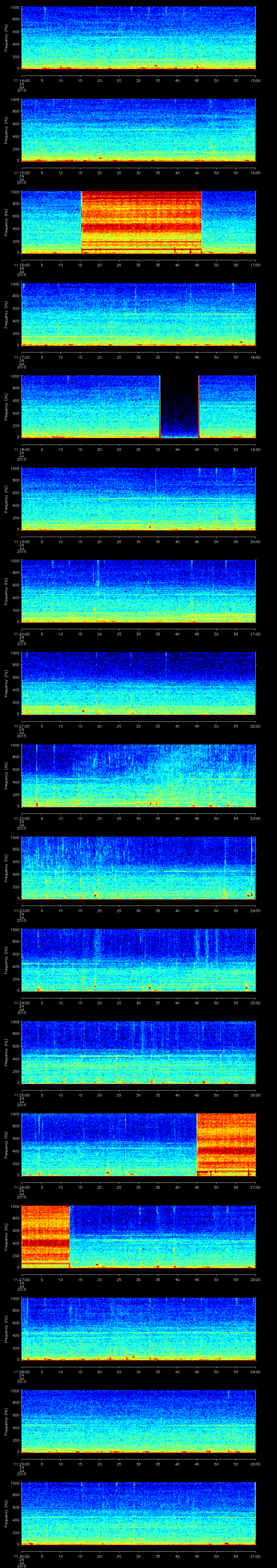Click the "31:00" end time label
Screen dimensions: 277x1568
(256, 1556)
